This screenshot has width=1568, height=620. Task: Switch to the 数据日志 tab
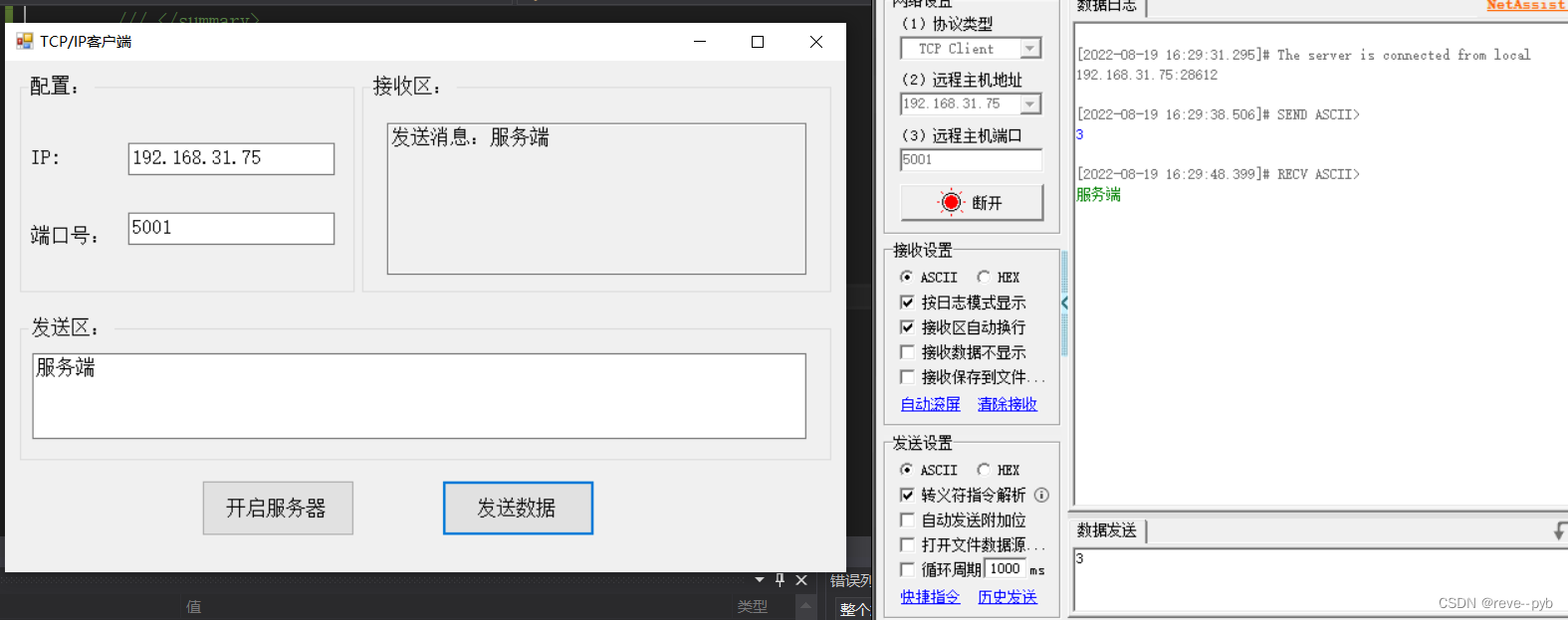[x=1107, y=6]
